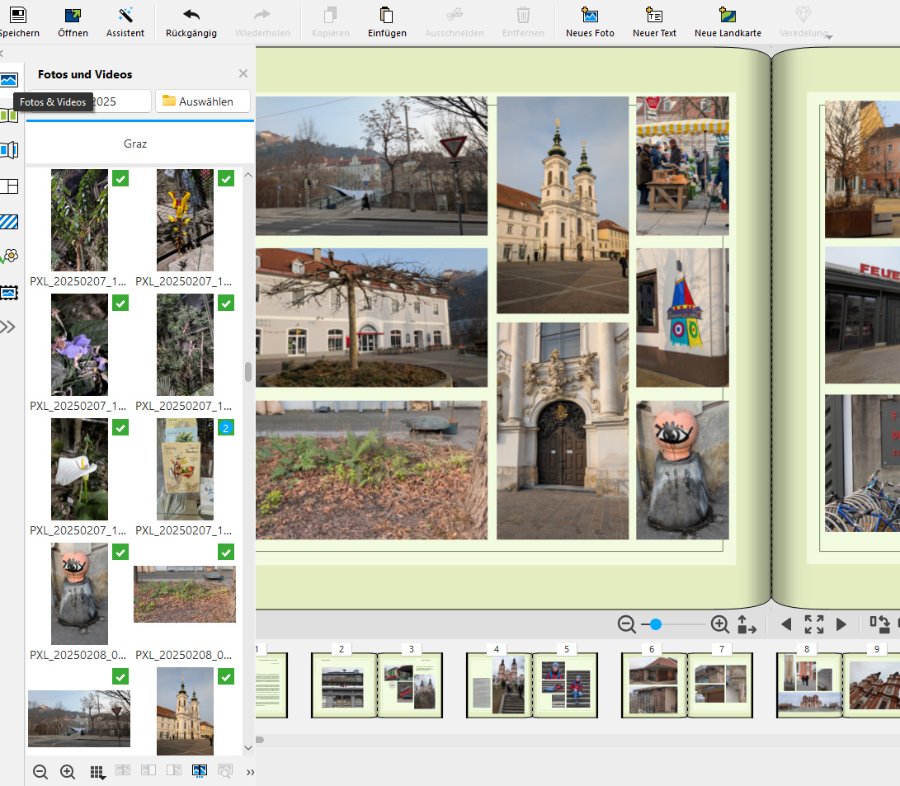This screenshot has width=900, height=786.
Task: Click the blue 2 badge on the postcard photo
Action: [226, 428]
